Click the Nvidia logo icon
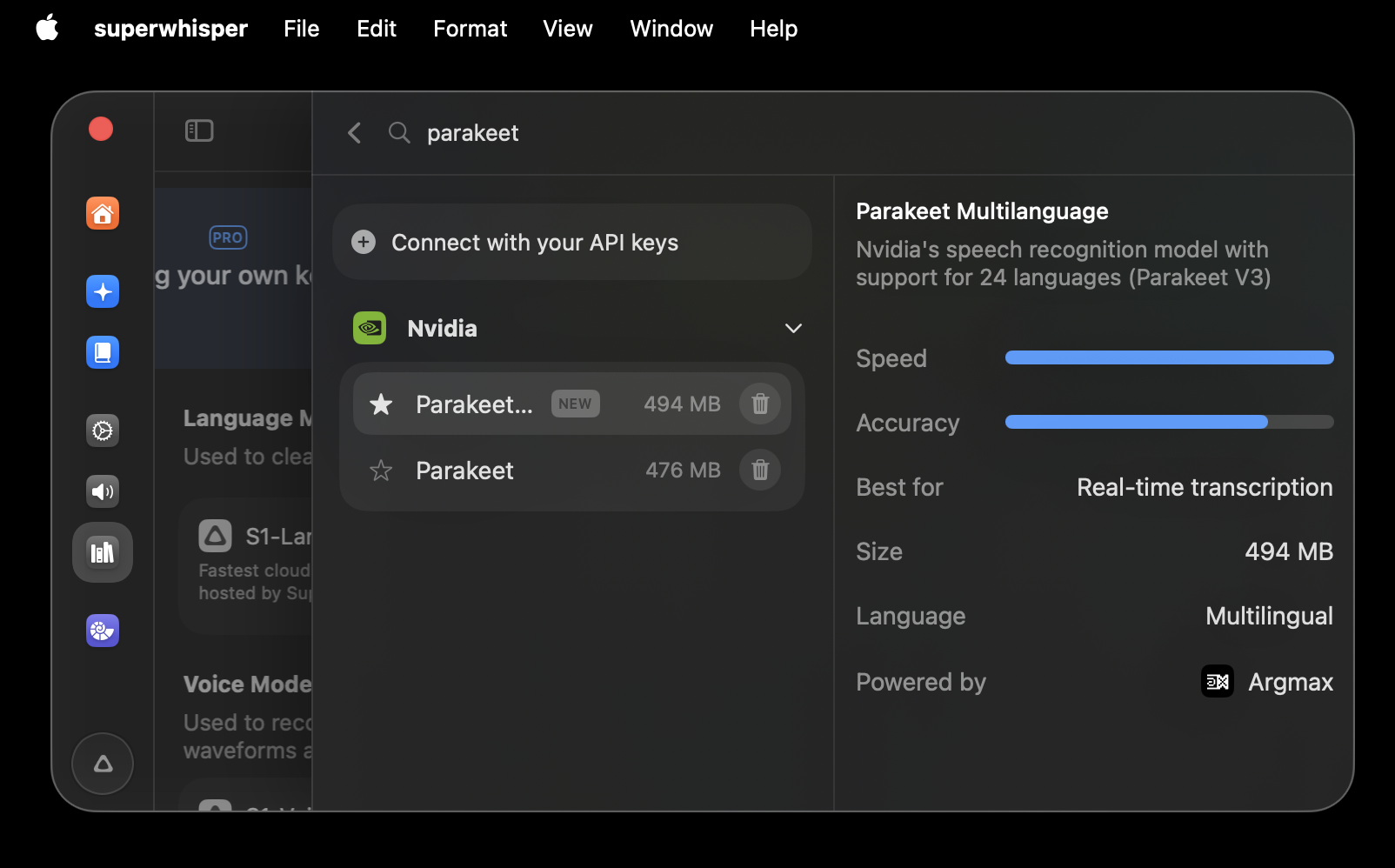The image size is (1395, 868). [x=370, y=328]
